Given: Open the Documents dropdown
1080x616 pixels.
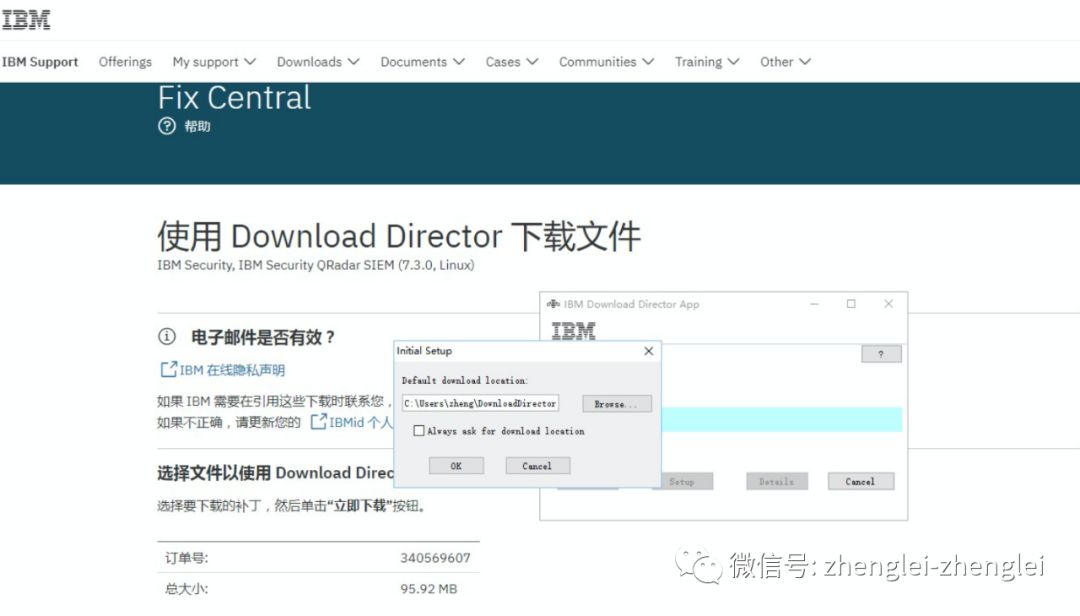Looking at the screenshot, I should [x=422, y=62].
